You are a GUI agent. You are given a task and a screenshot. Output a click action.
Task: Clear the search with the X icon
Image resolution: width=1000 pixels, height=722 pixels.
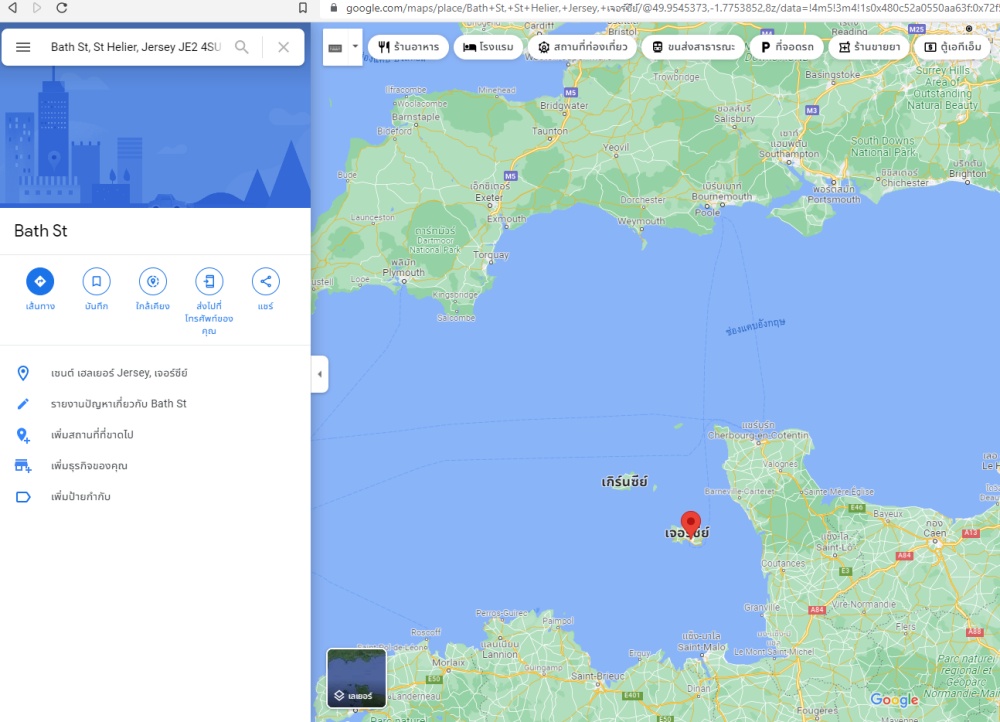click(283, 47)
